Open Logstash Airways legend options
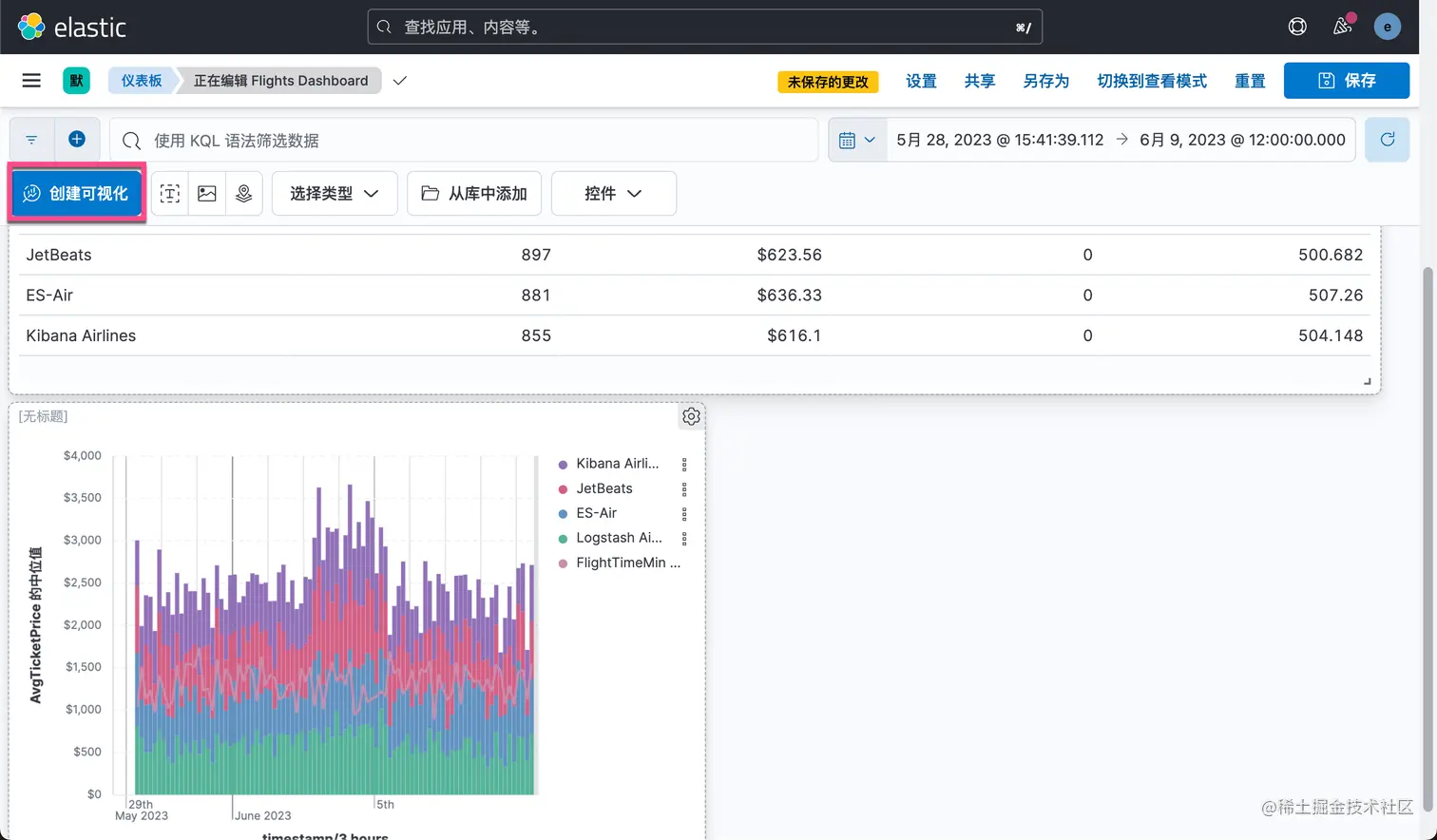Screen dimensions: 1437x840 point(684,538)
